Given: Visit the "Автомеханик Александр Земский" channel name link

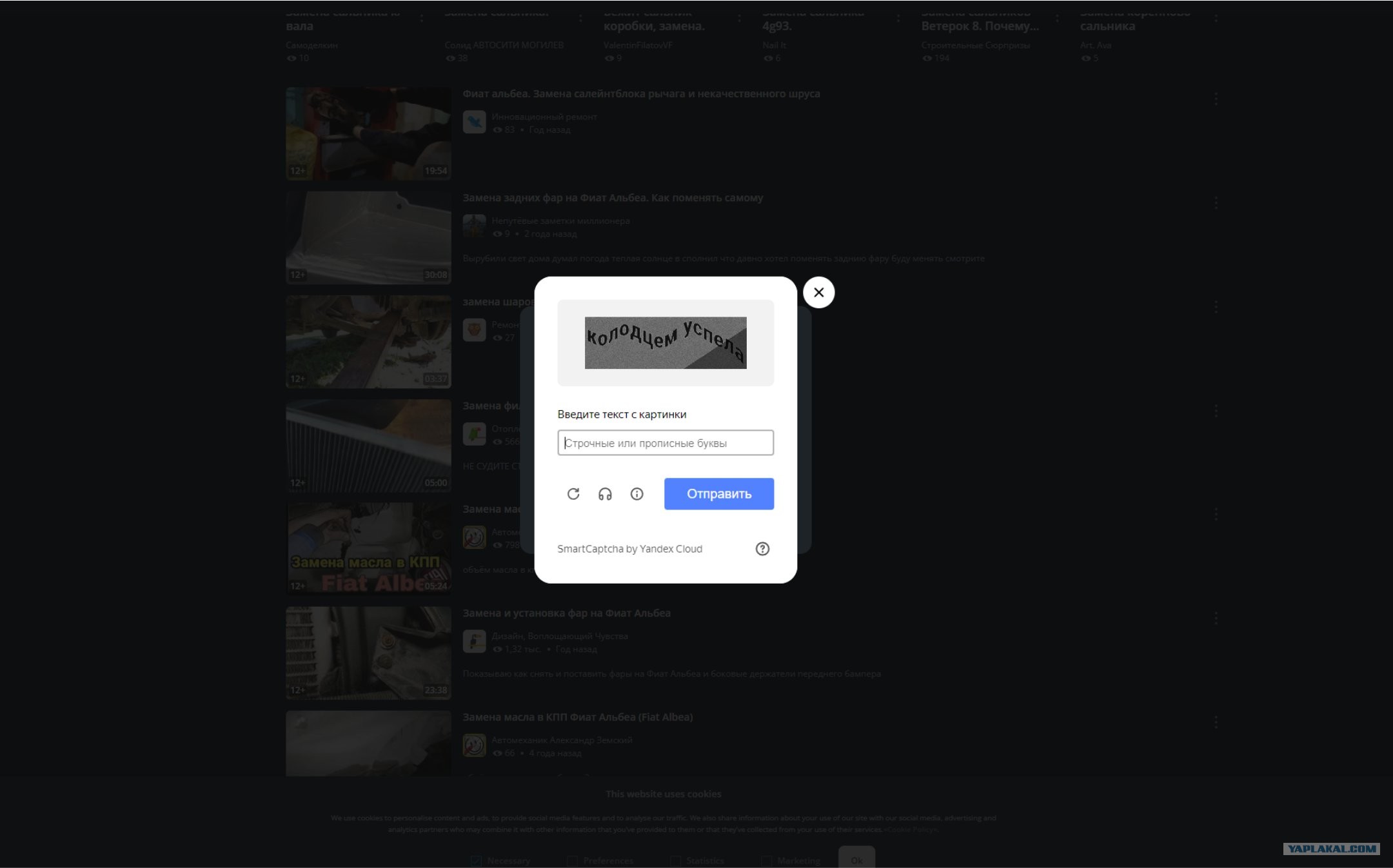Looking at the screenshot, I should pyautogui.click(x=562, y=740).
